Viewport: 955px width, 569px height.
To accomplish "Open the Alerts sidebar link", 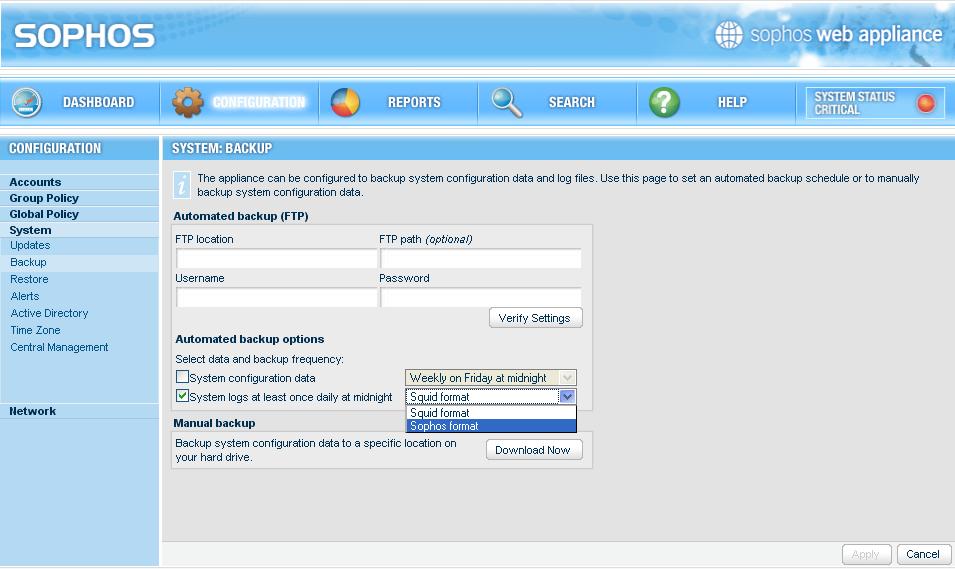I will 25,297.
